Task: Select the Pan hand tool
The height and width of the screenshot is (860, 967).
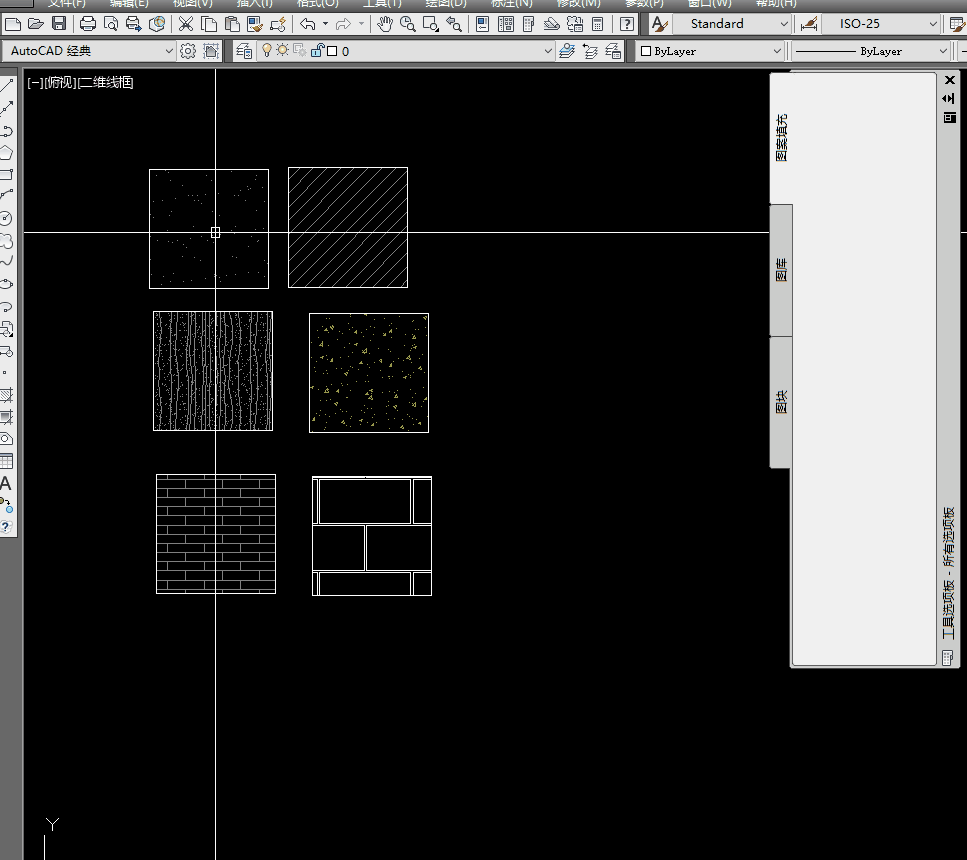Action: point(385,24)
